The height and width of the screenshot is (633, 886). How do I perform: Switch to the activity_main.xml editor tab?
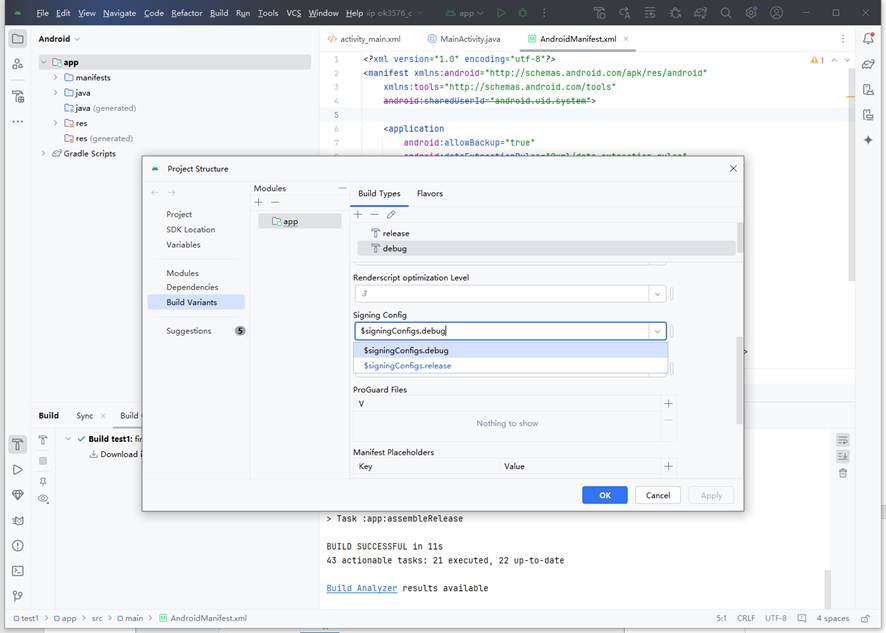[x=364, y=39]
